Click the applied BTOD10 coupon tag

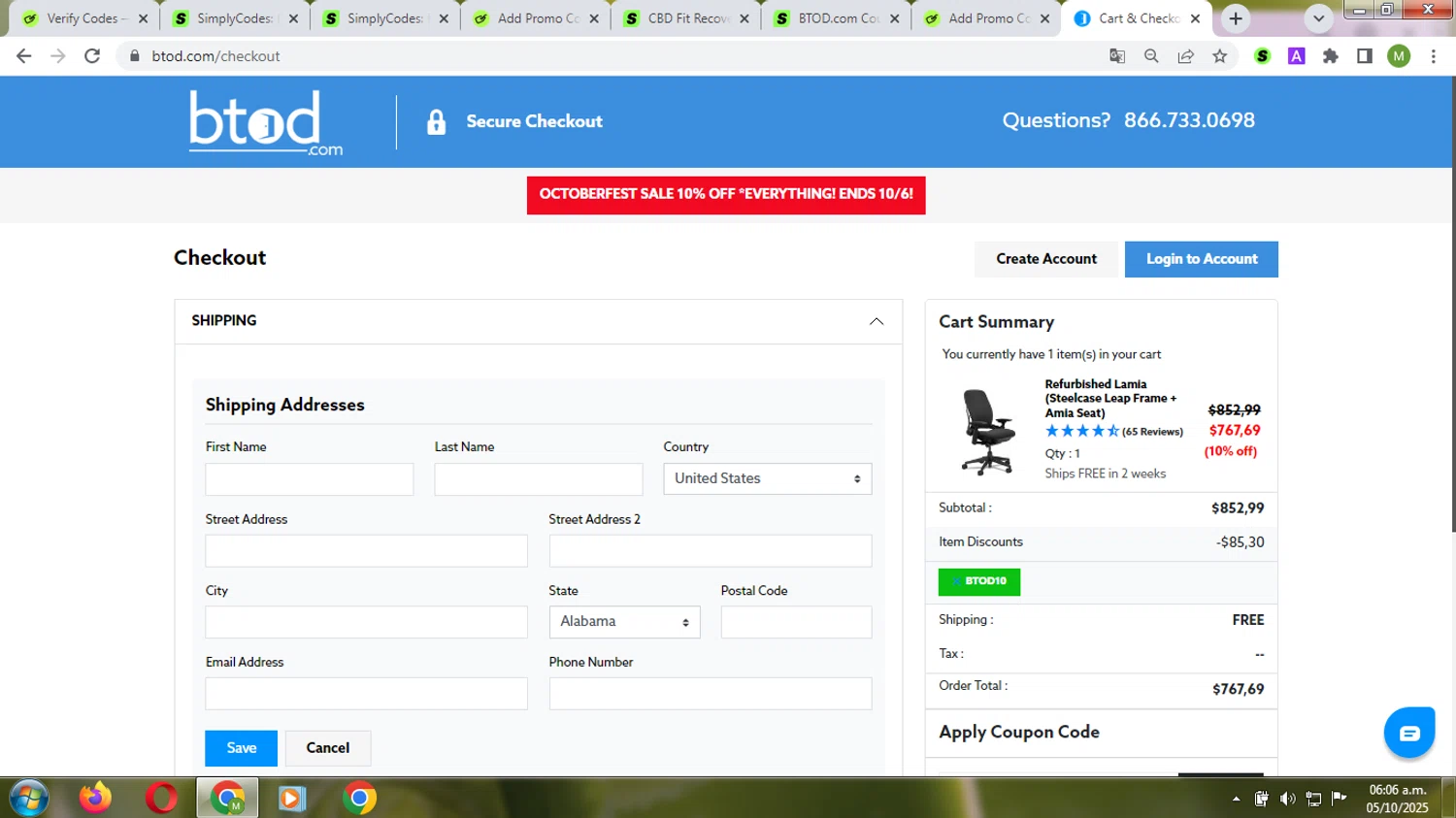tap(979, 581)
